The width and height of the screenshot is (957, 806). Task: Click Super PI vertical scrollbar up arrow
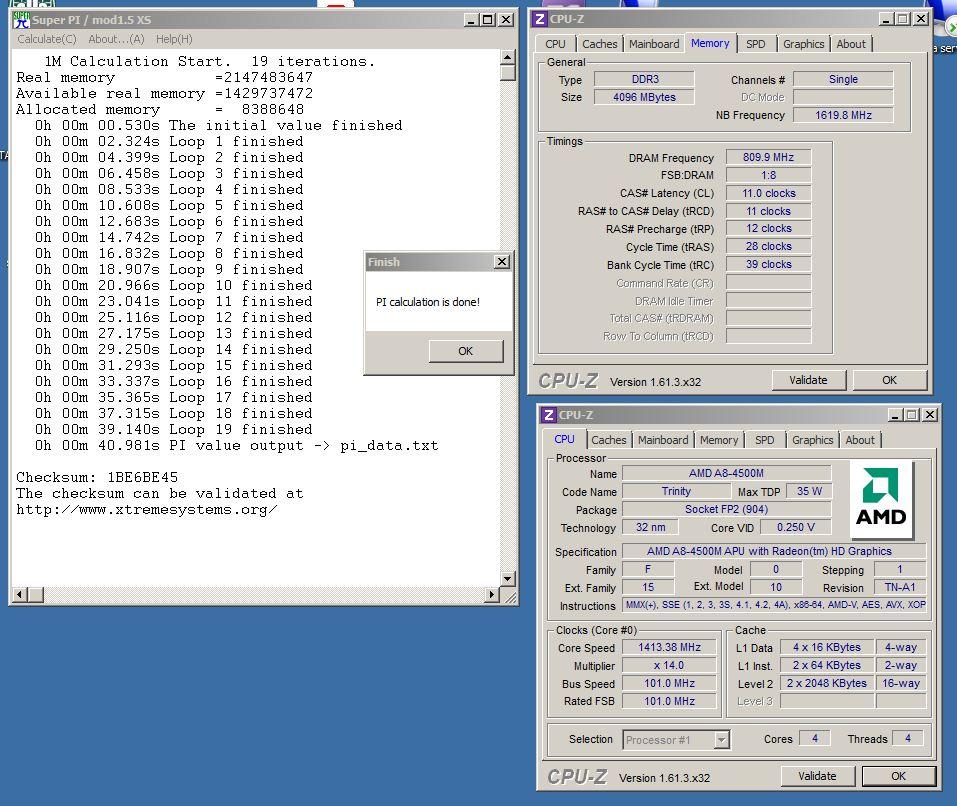coord(508,58)
